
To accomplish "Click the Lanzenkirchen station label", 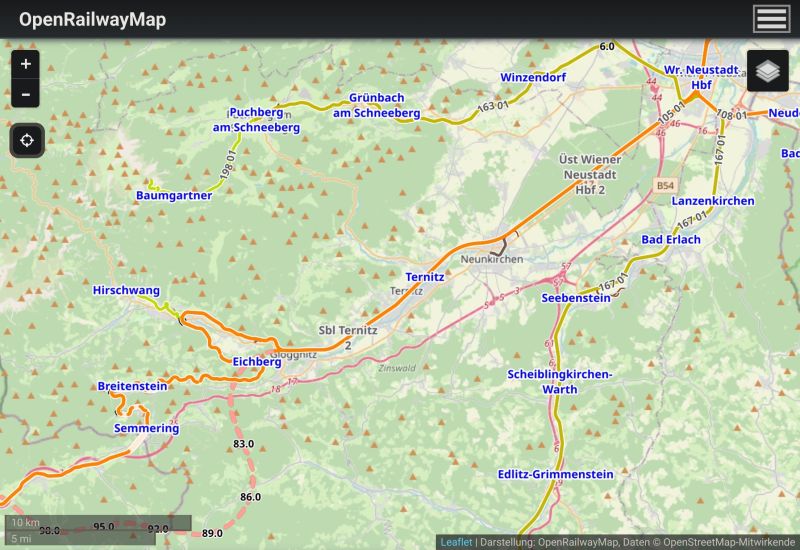I will coord(713,201).
